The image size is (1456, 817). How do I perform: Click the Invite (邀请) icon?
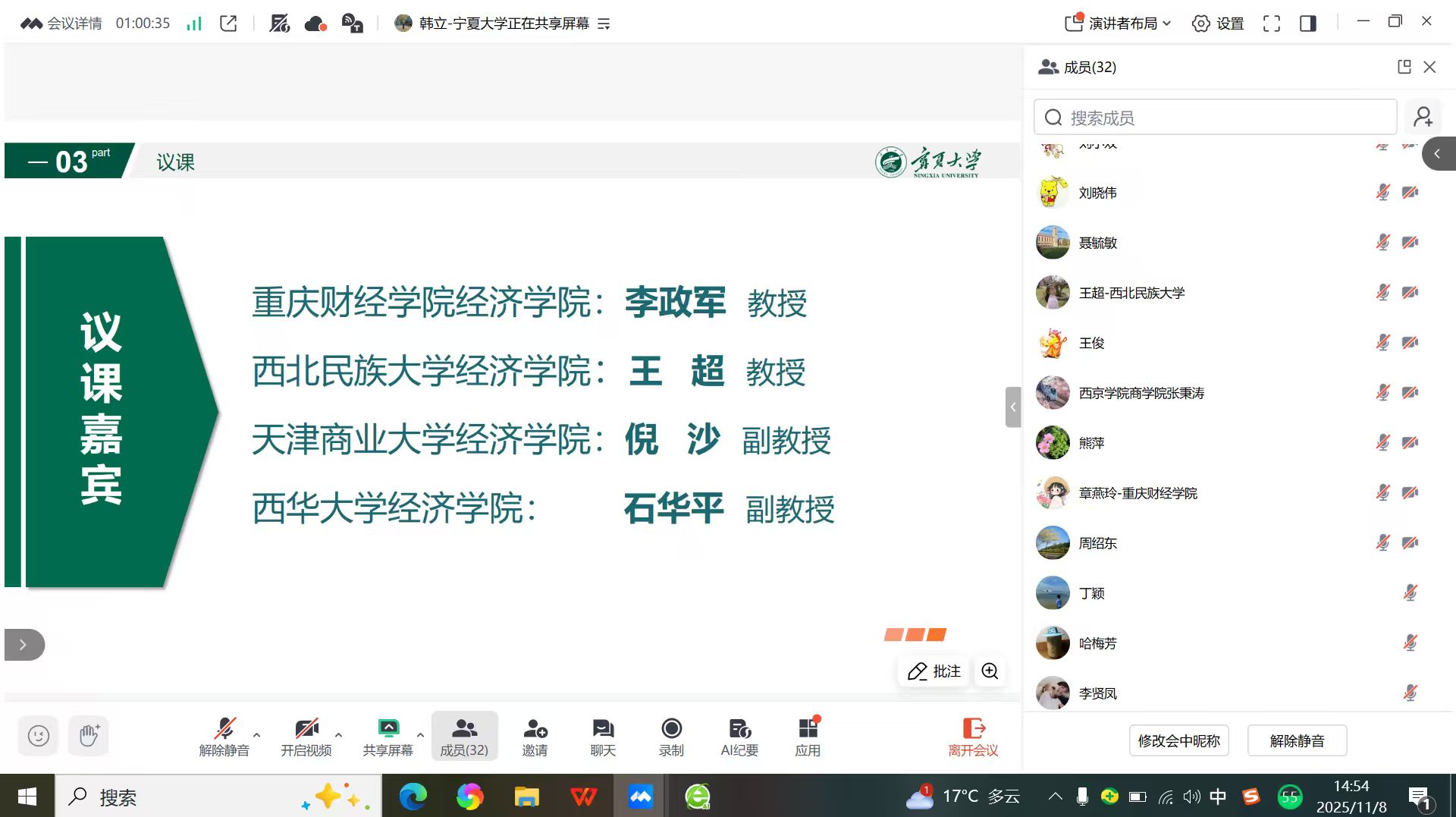tap(535, 737)
